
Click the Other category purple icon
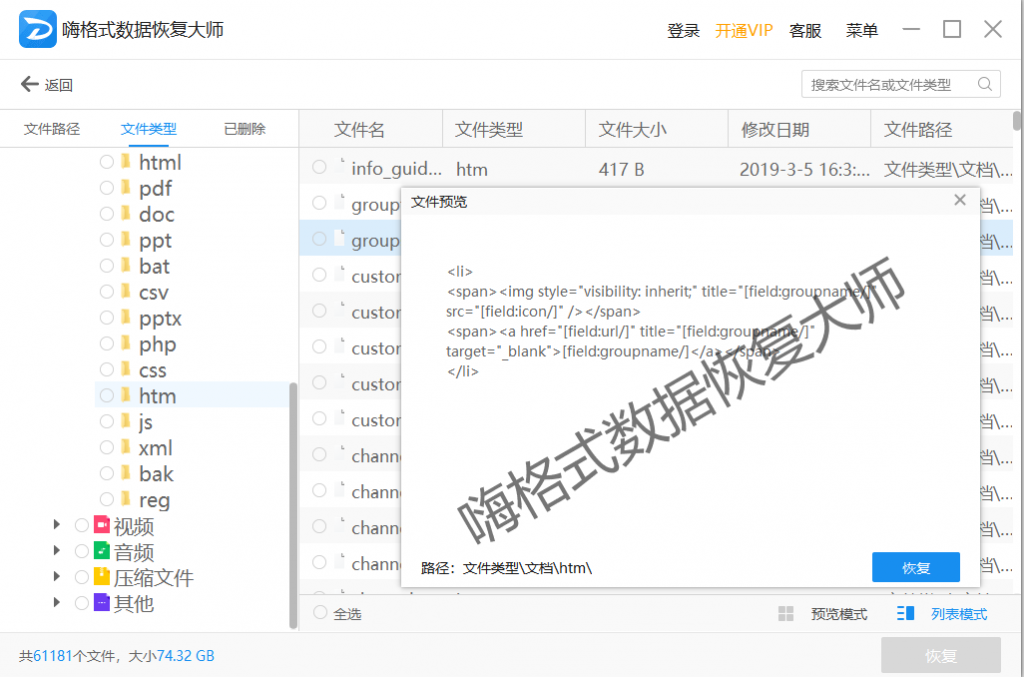(102, 603)
